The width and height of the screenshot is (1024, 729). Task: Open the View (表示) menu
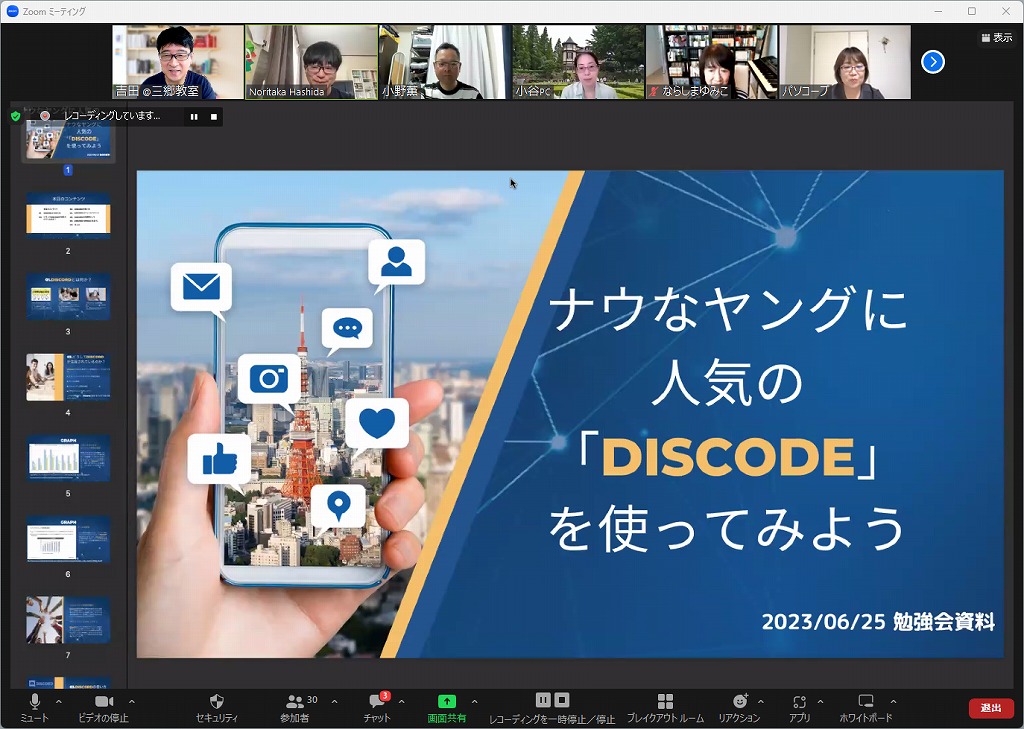coord(997,38)
